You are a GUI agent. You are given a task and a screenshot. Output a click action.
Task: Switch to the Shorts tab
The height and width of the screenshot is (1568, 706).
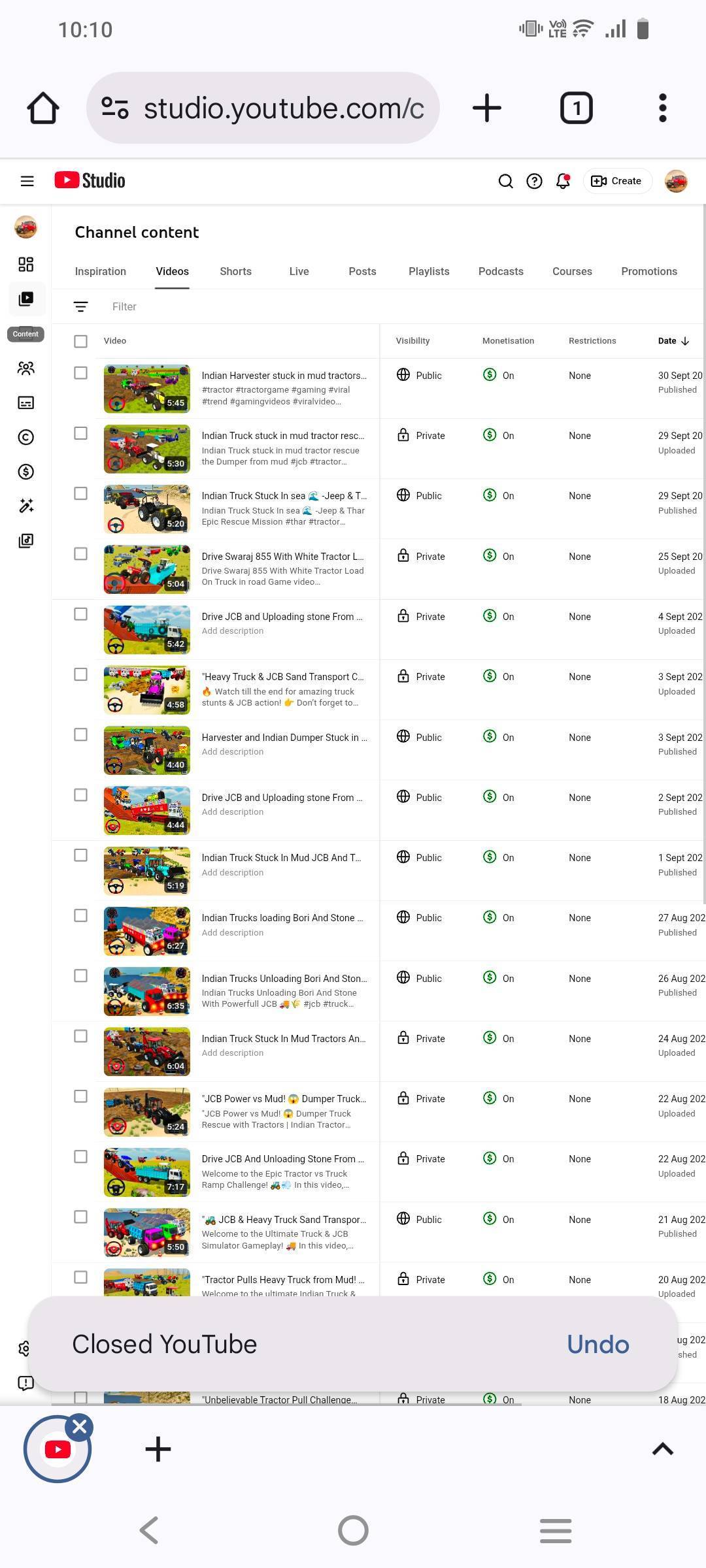235,271
